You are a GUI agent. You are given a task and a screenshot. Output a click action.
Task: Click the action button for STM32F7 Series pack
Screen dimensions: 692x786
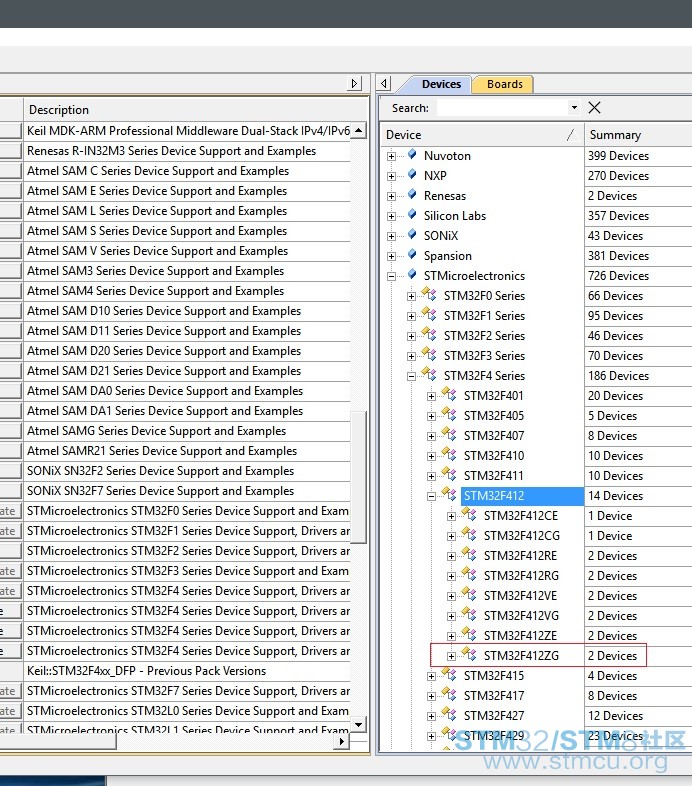click(x=11, y=691)
